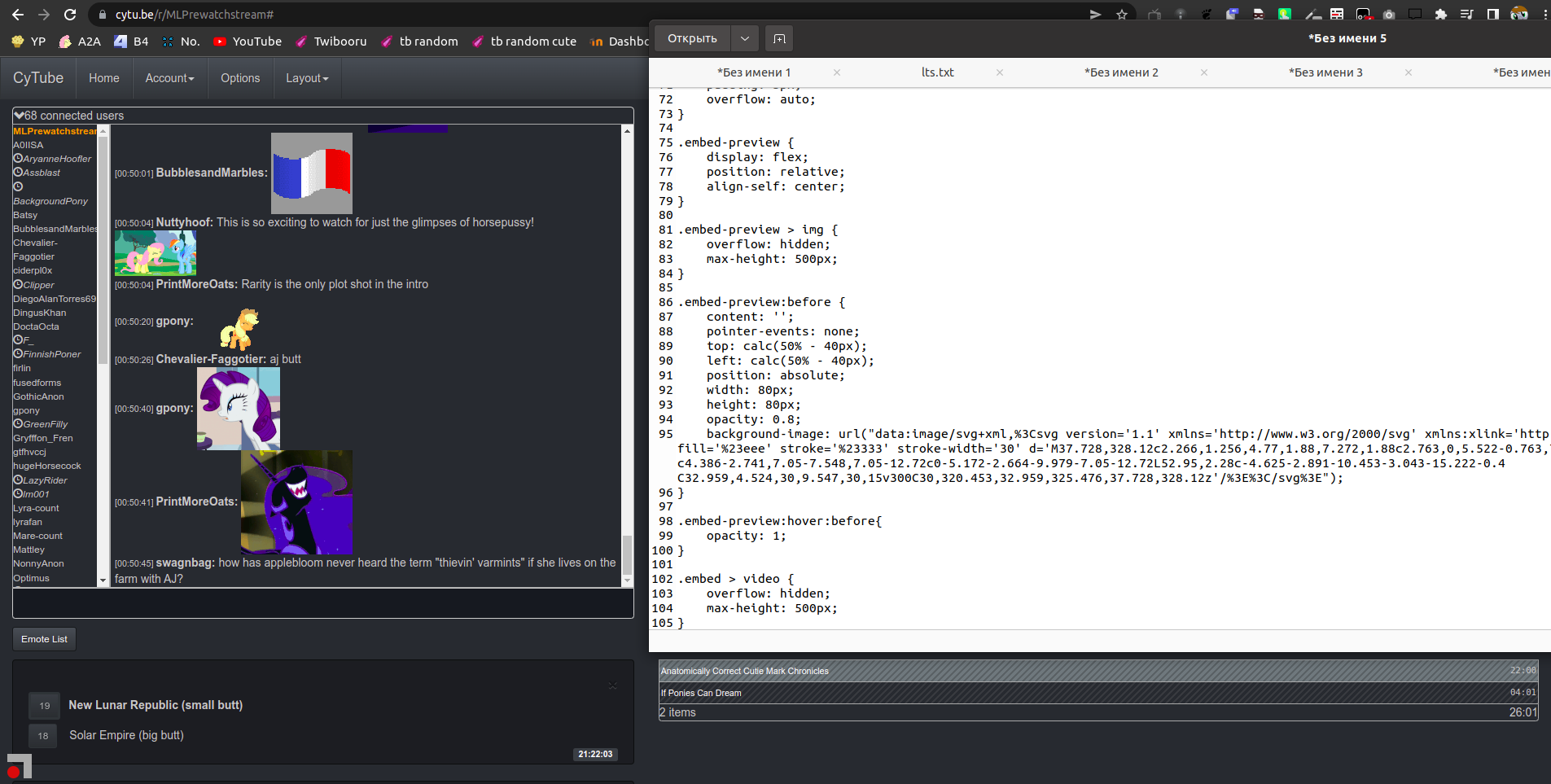1551x784 pixels.
Task: Expand the Открыть dropdown arrow
Action: coord(745,38)
